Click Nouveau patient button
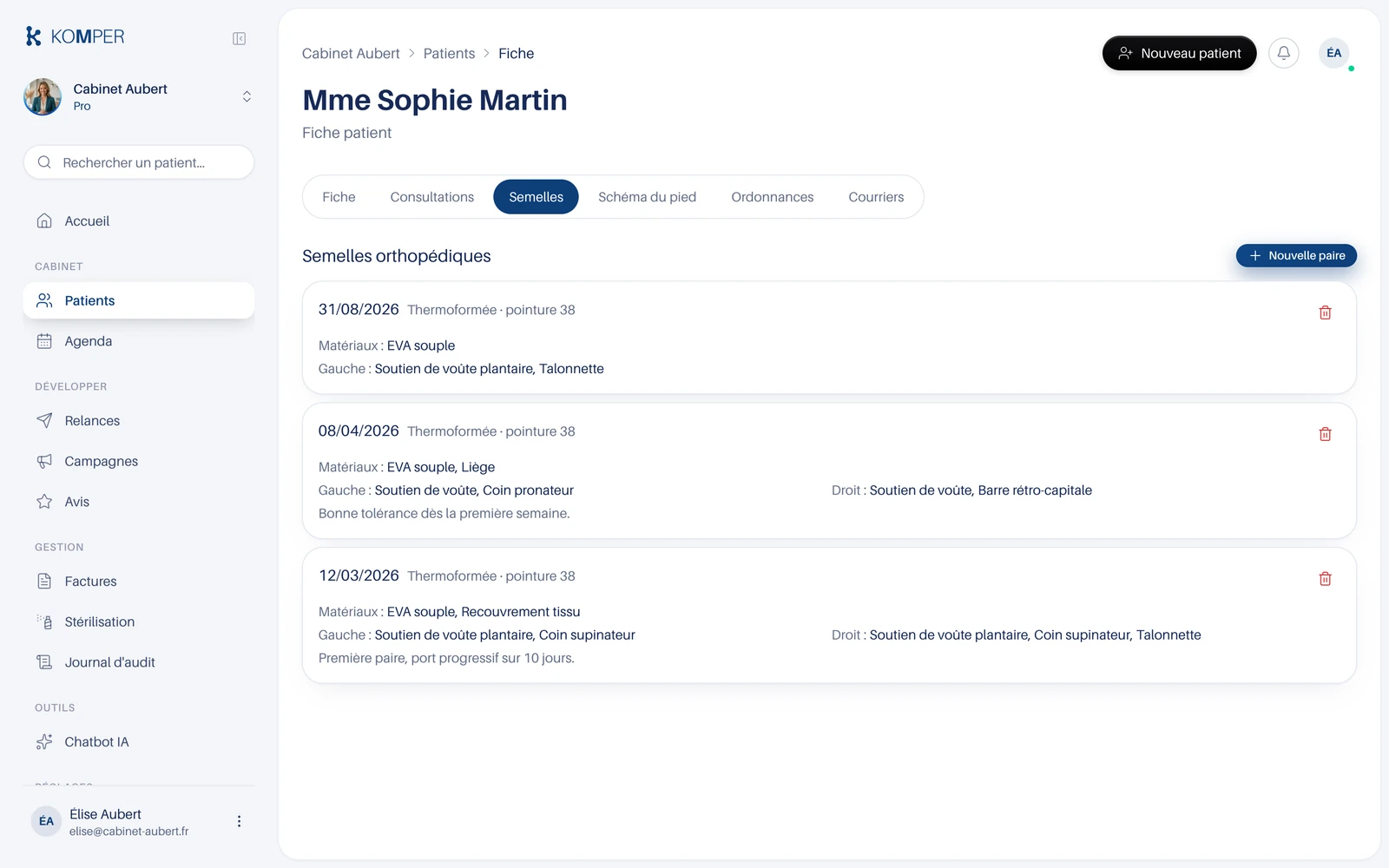 pyautogui.click(x=1179, y=53)
